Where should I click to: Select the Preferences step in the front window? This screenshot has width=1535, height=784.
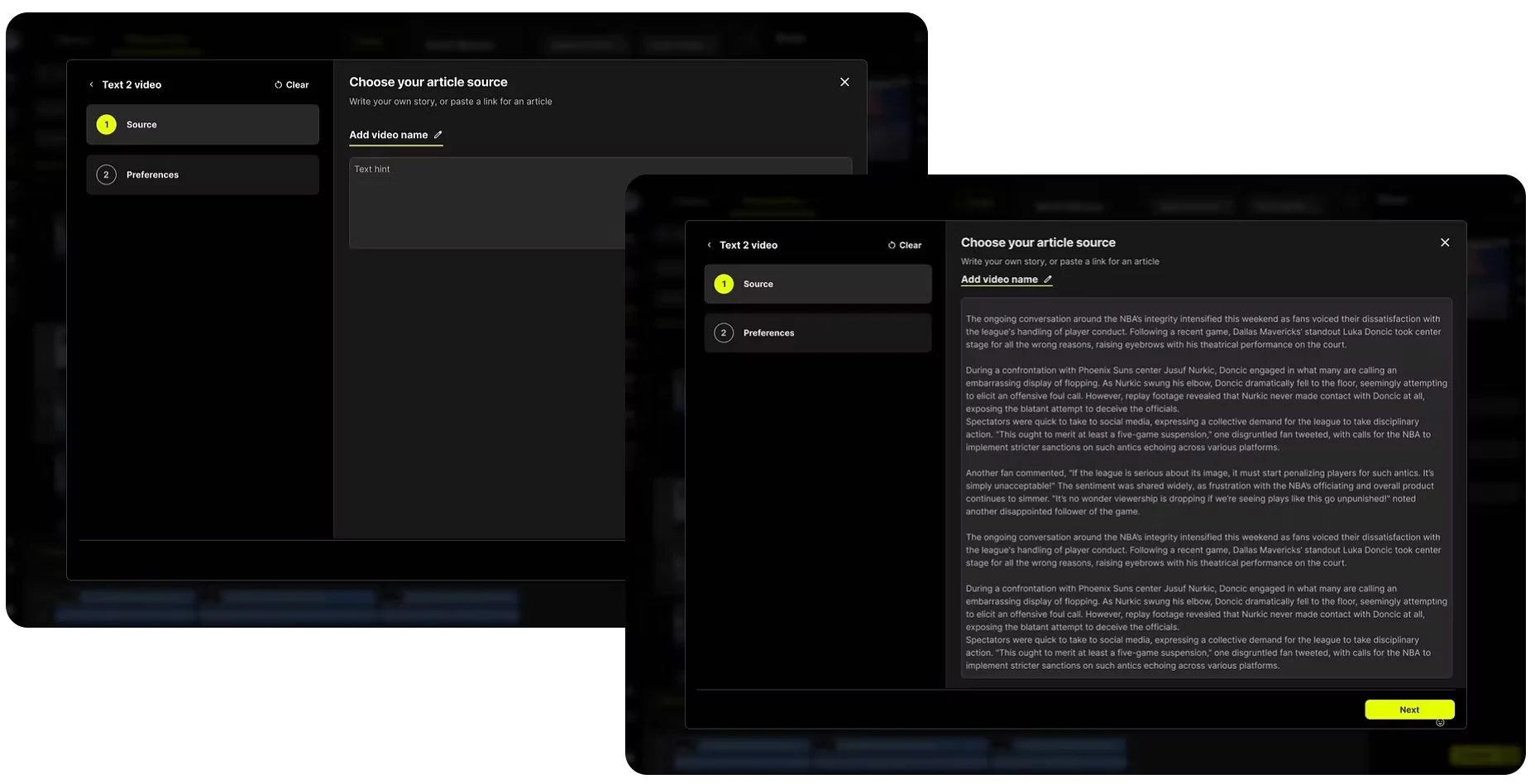tap(818, 332)
